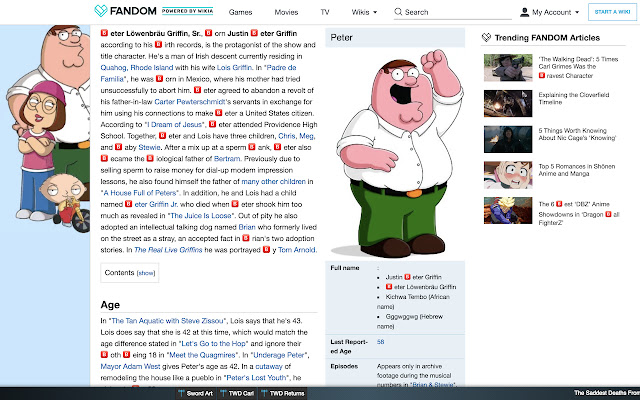This screenshot has width=640, height=400.
Task: Open the TWD Returns bottom bar item
Action: [282, 393]
